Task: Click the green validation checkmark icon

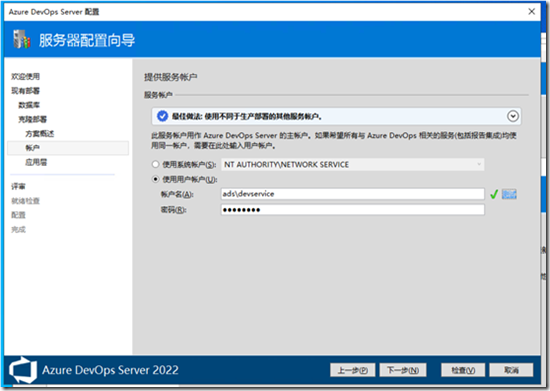Action: pos(494,194)
